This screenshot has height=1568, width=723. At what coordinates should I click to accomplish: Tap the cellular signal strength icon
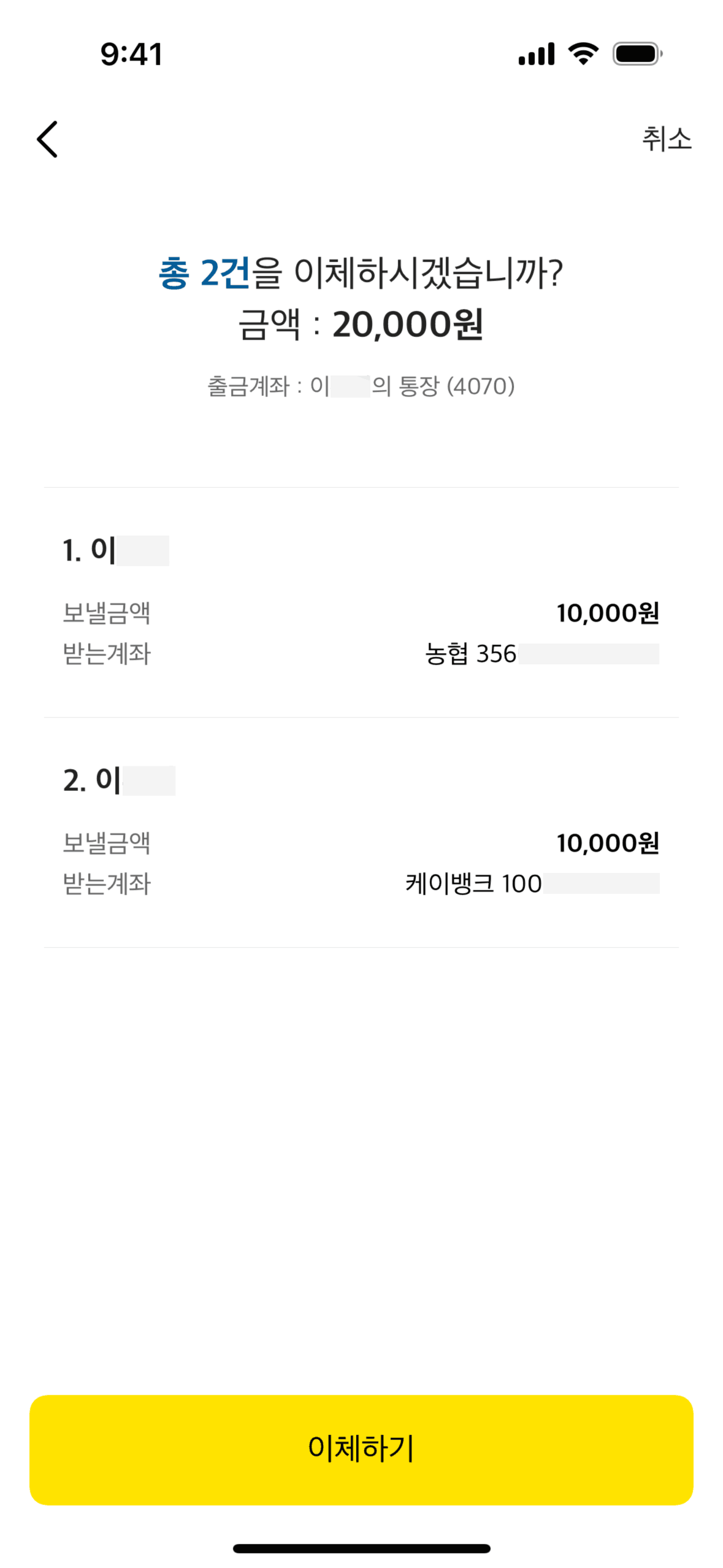[536, 54]
